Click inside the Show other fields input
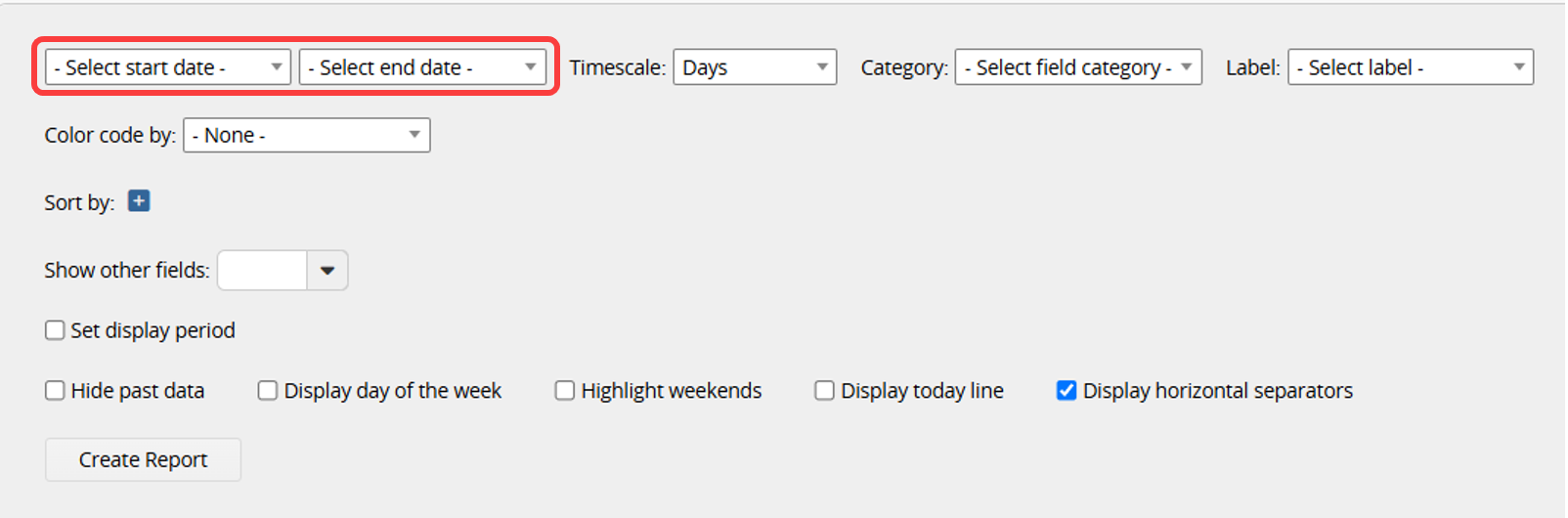Viewport: 1568px width, 518px height. tap(262, 271)
